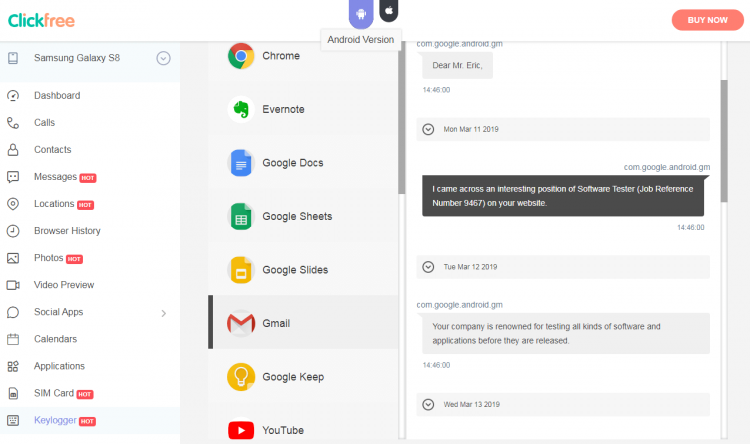
Task: Select the YouTube app icon
Action: click(241, 431)
